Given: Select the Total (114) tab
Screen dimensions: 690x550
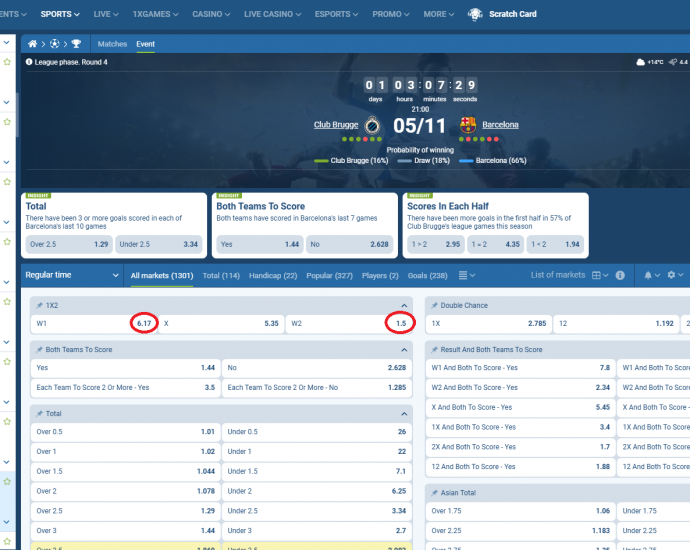Looking at the screenshot, I should coord(221,275).
